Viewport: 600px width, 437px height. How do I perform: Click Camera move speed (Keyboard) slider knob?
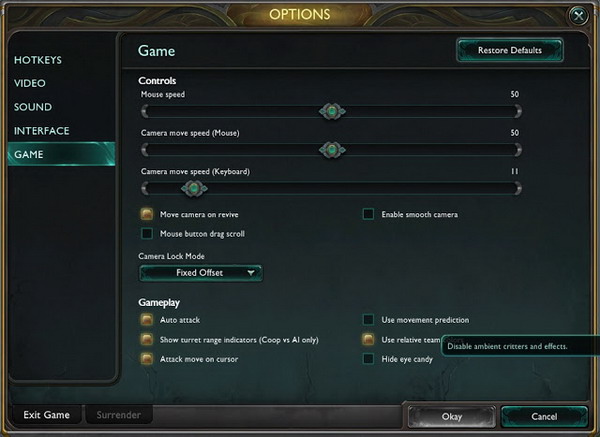click(186, 188)
